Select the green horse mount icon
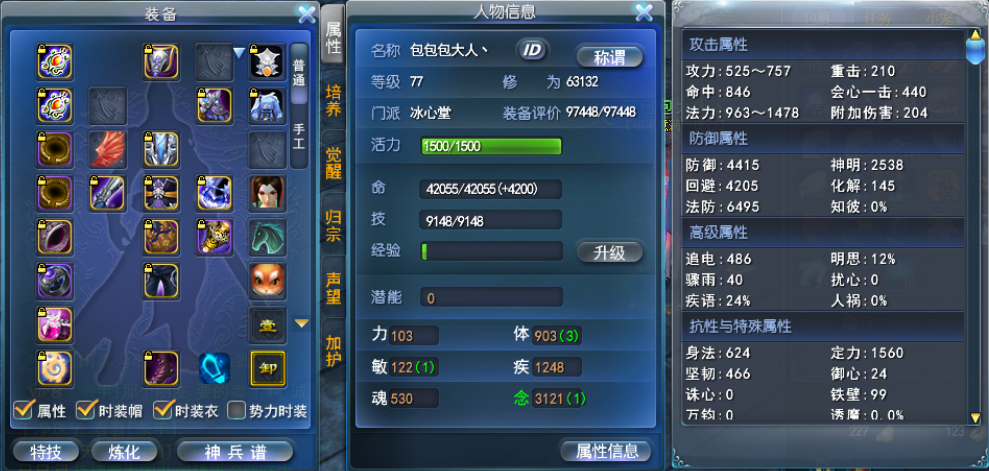 (267, 237)
